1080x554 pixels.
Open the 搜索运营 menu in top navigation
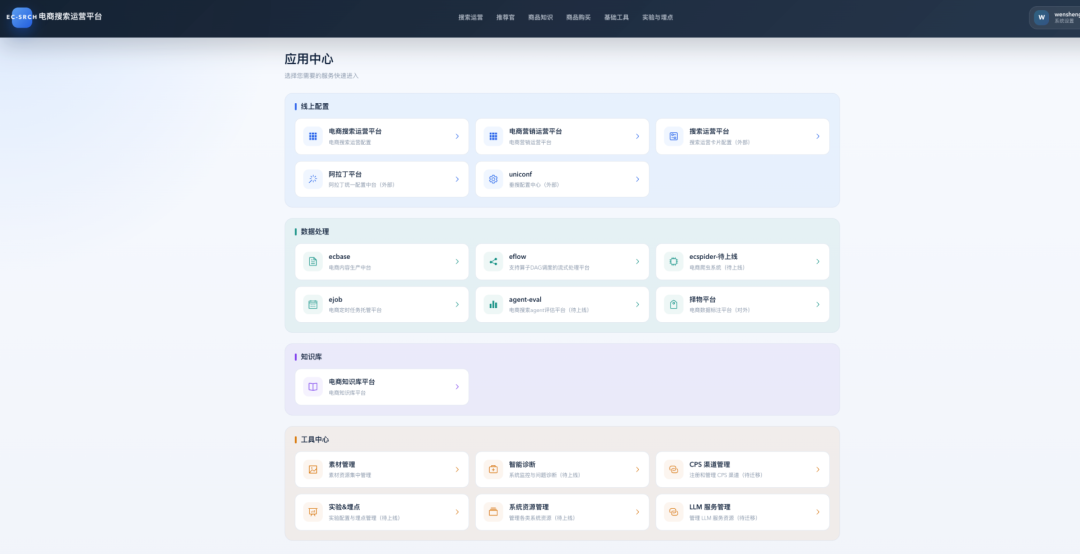pos(470,17)
